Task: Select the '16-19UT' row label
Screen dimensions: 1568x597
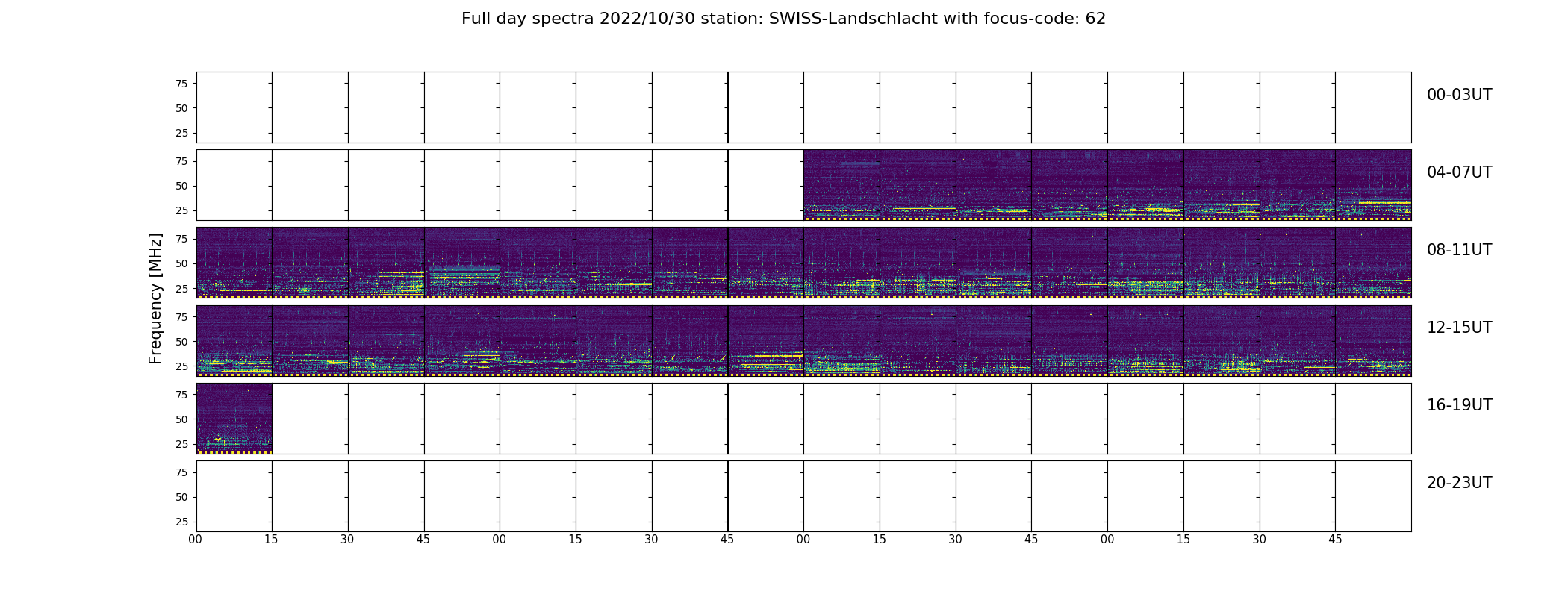Action: point(1459,405)
